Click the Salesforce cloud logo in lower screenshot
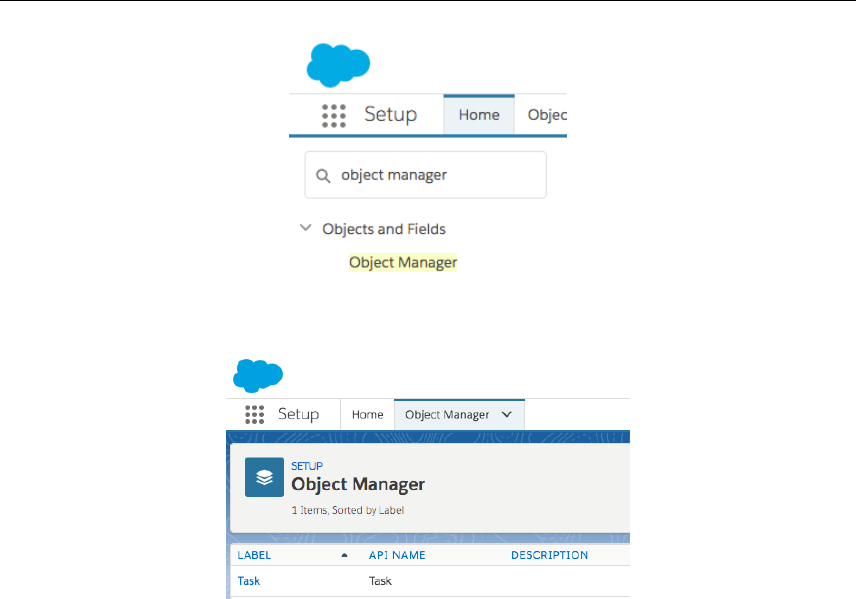Viewport: 856px width, 599px height. [x=258, y=376]
